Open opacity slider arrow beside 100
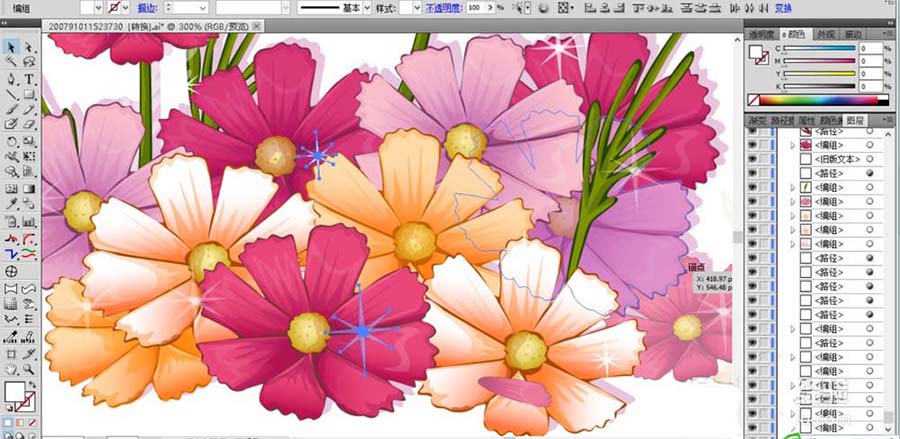 [490, 8]
